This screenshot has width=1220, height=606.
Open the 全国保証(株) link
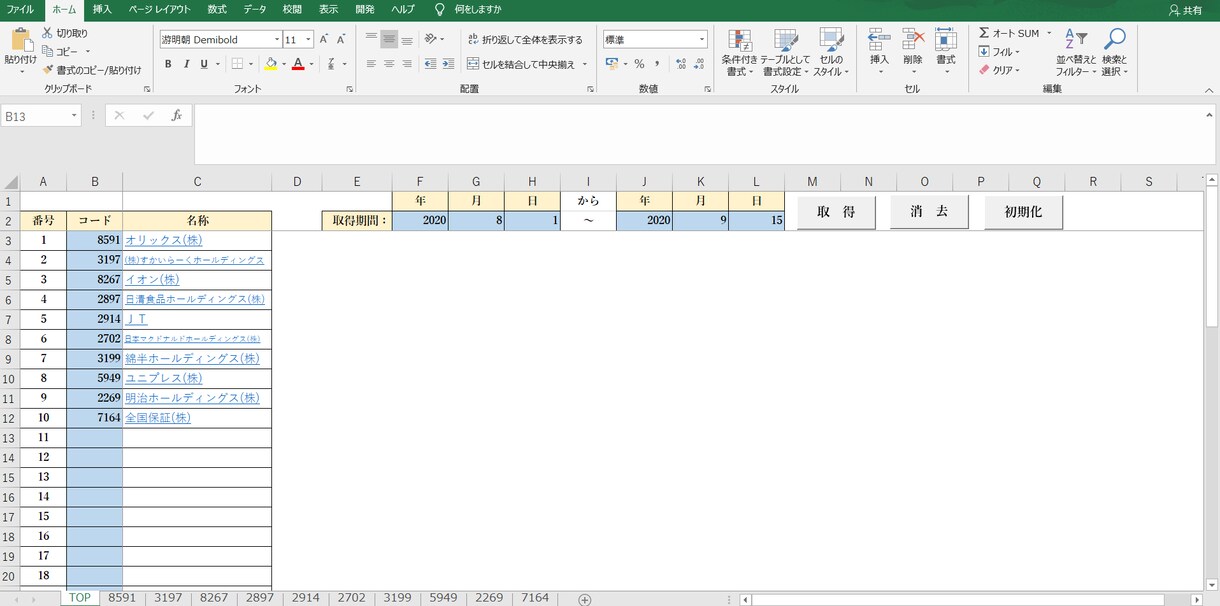[158, 418]
